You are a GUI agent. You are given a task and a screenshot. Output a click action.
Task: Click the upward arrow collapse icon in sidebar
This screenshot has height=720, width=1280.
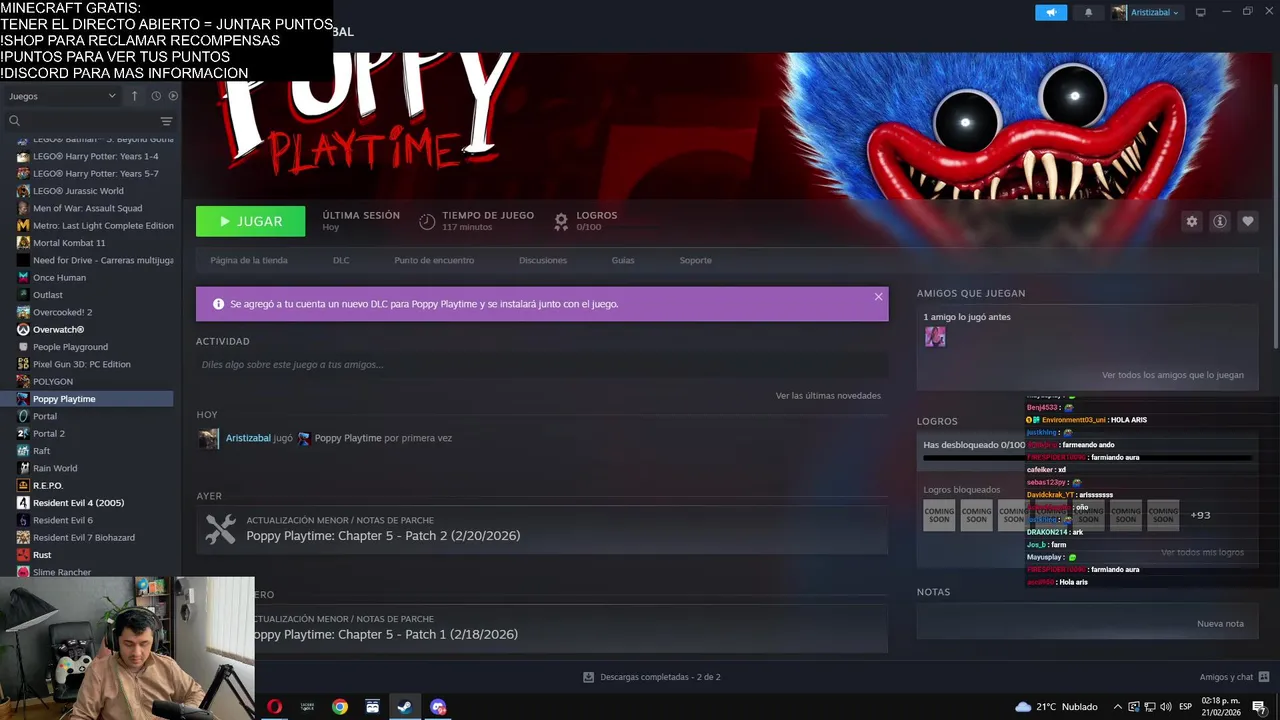pos(134,96)
